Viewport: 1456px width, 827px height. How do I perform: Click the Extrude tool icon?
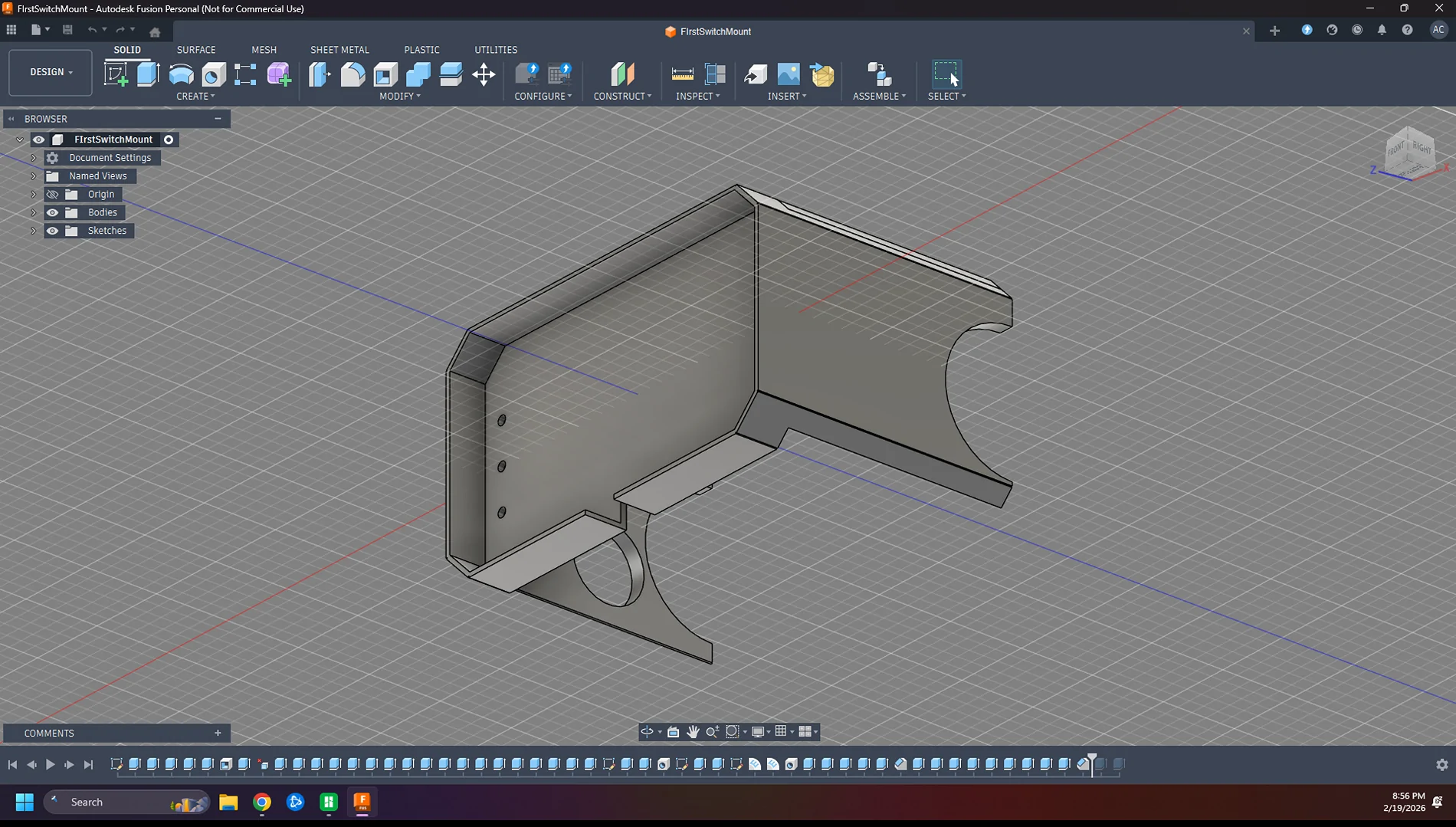148,74
